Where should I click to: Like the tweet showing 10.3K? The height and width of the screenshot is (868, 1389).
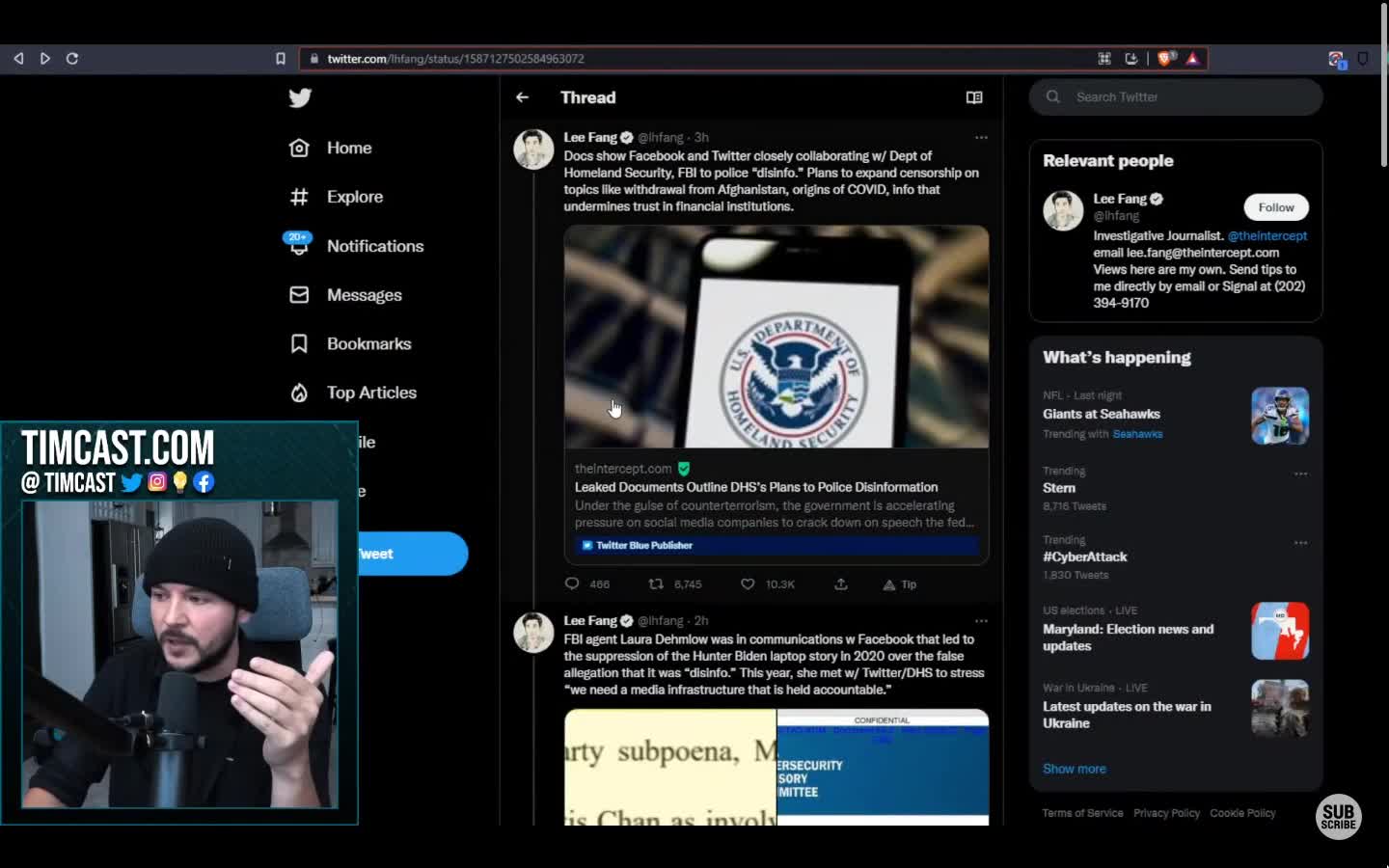point(748,583)
